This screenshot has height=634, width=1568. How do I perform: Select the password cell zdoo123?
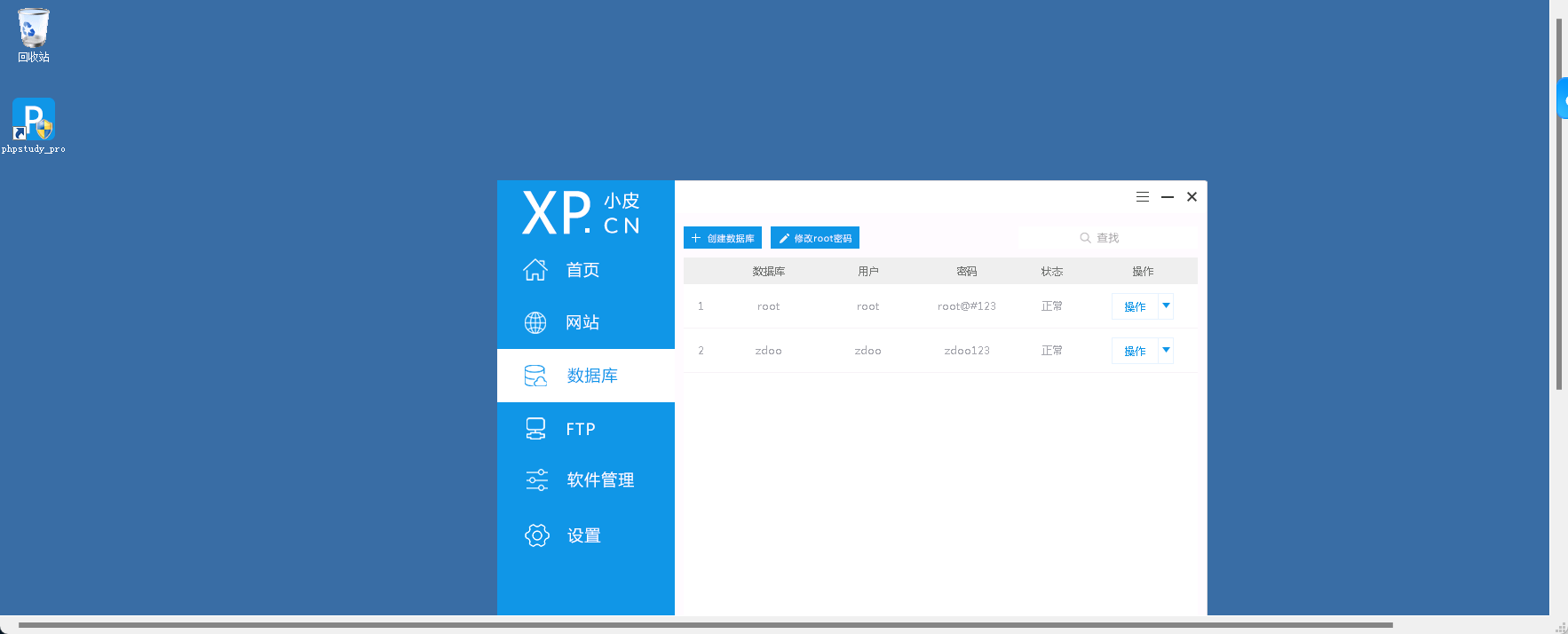pos(967,351)
